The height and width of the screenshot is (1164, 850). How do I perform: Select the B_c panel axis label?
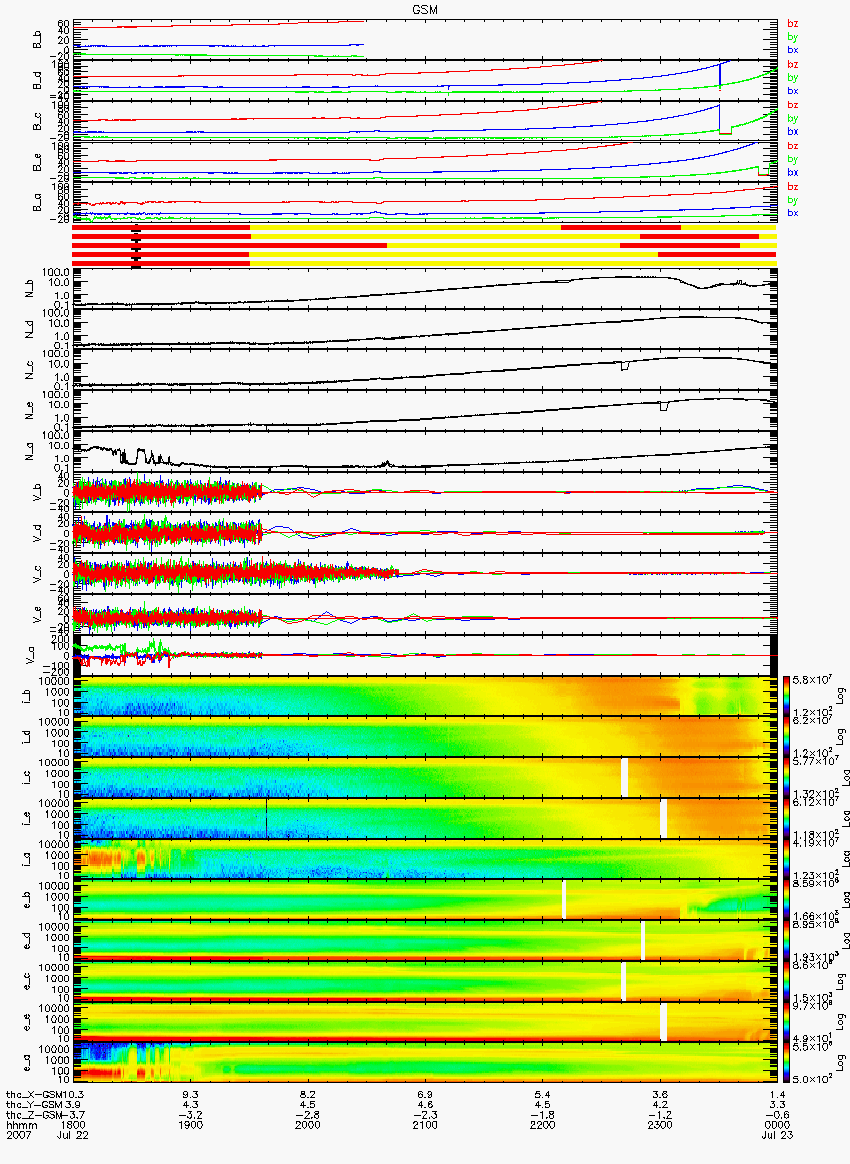point(37,121)
